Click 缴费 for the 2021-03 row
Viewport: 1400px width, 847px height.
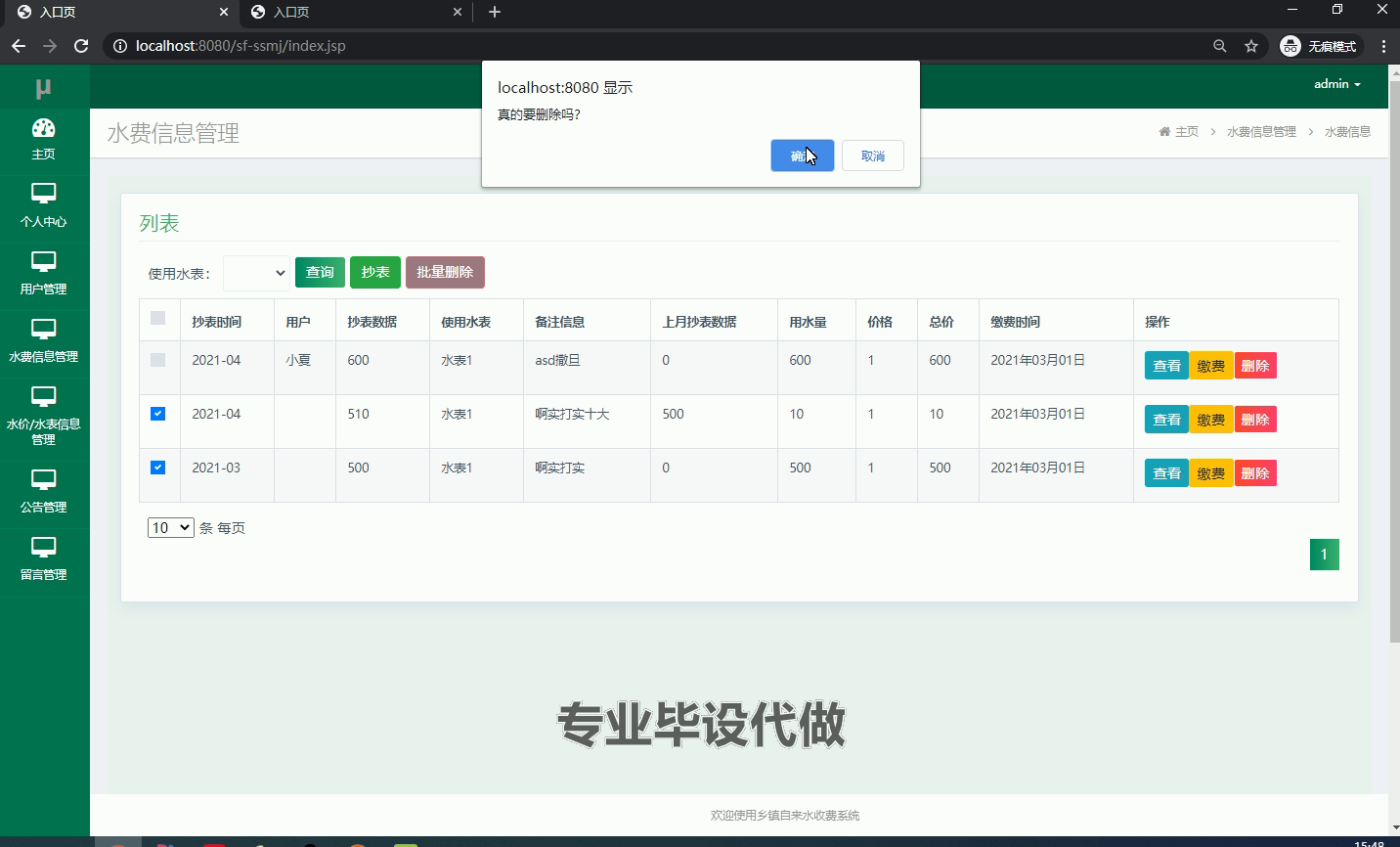(x=1211, y=473)
